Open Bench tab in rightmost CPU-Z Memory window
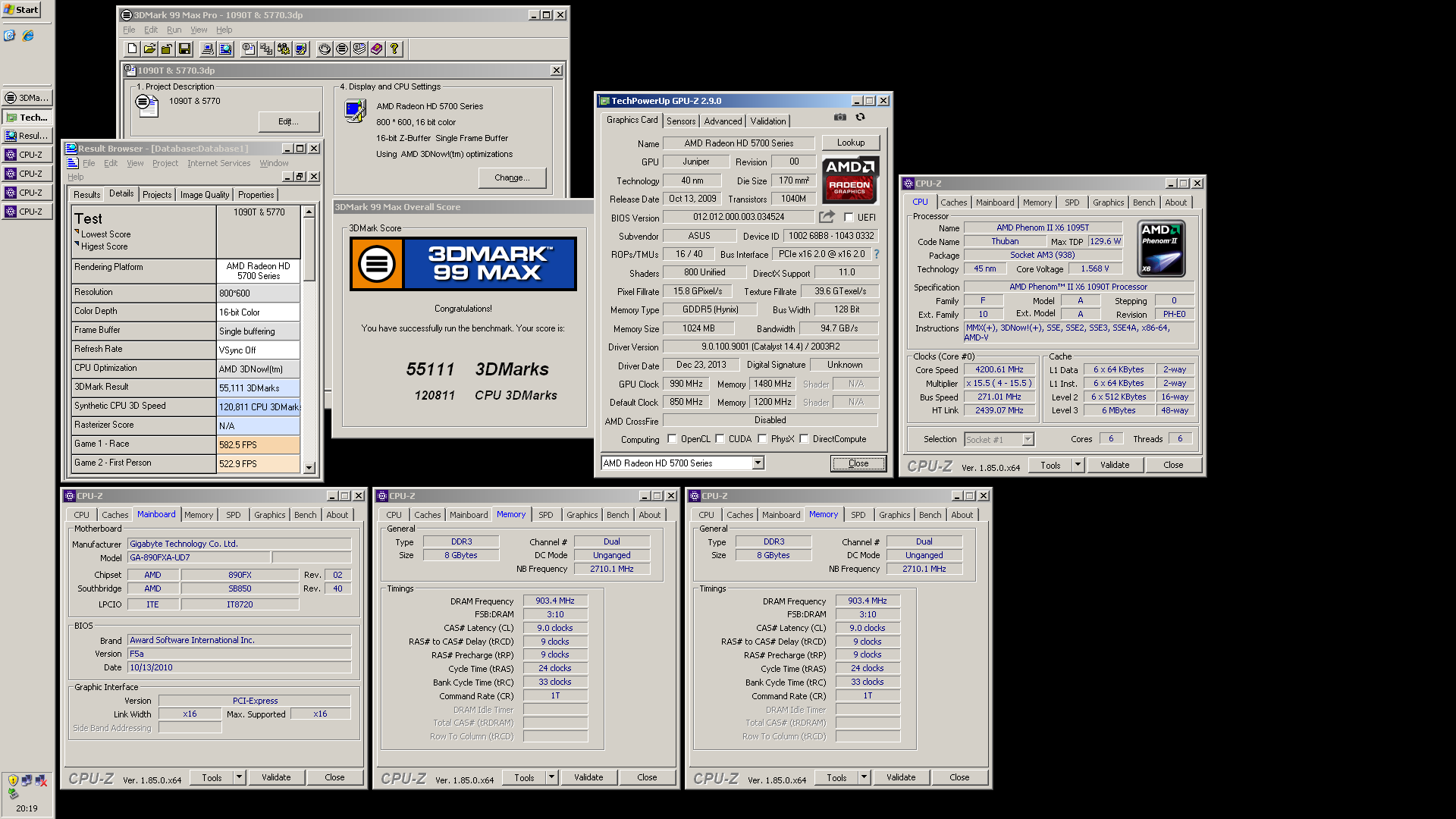1456x819 pixels. [930, 515]
